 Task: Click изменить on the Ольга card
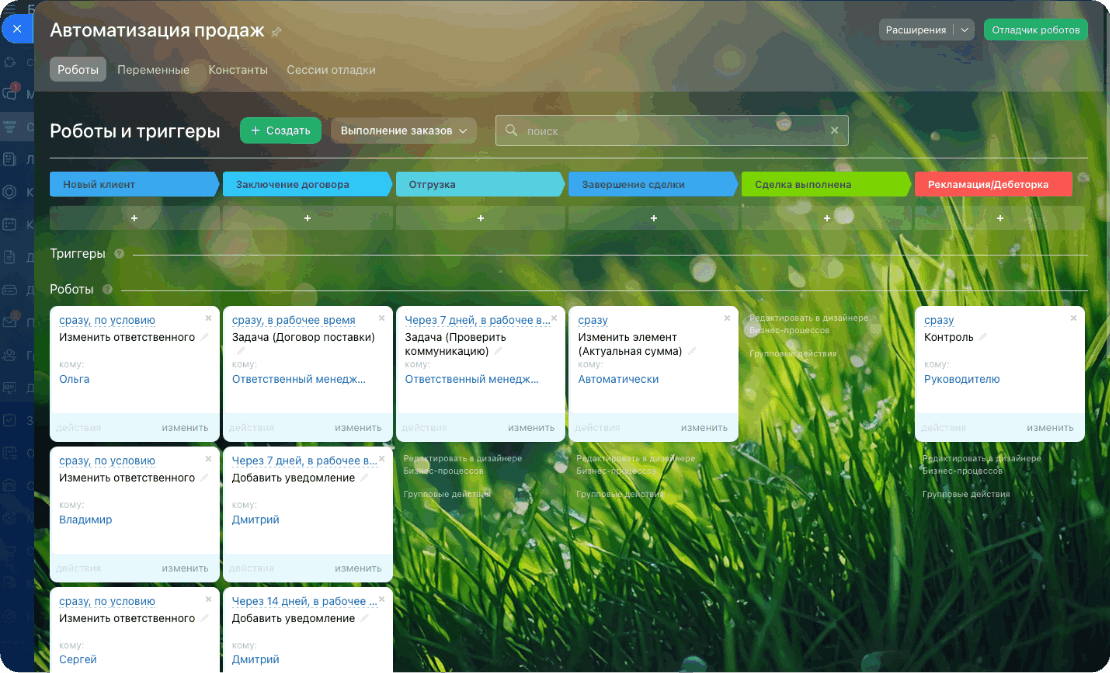pyautogui.click(x=185, y=427)
